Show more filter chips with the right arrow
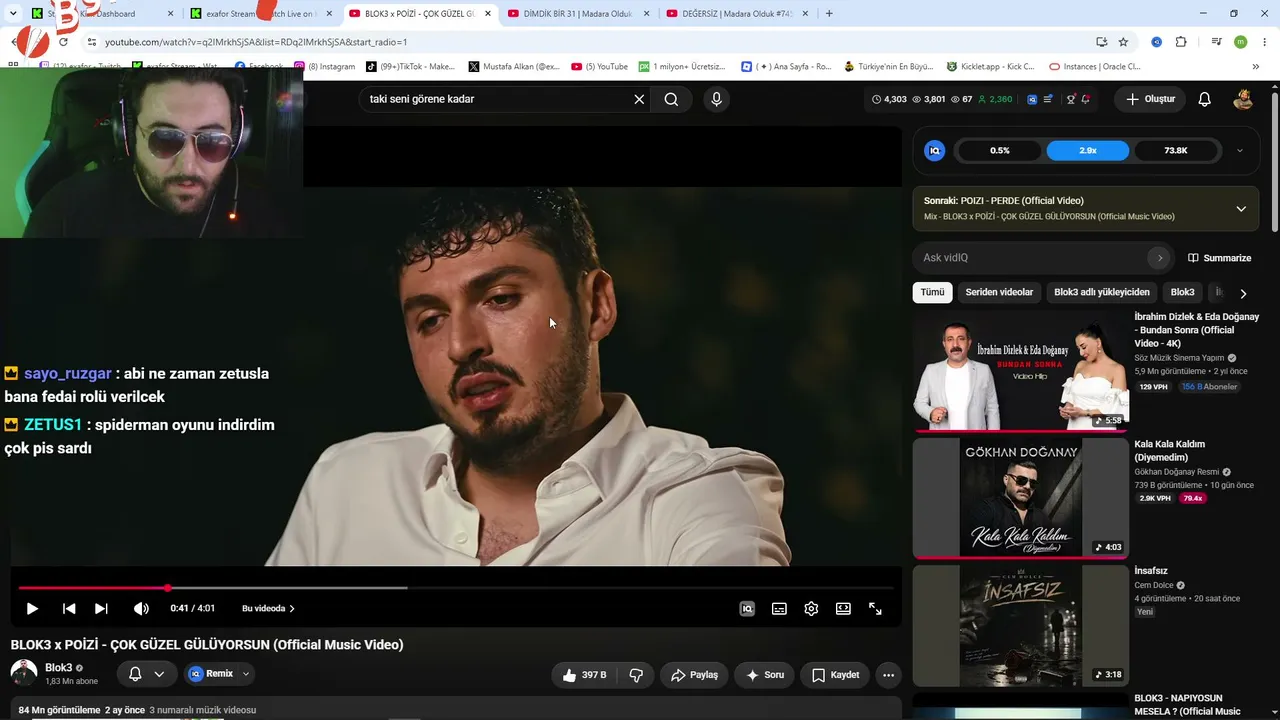Viewport: 1280px width, 720px height. point(1243,293)
